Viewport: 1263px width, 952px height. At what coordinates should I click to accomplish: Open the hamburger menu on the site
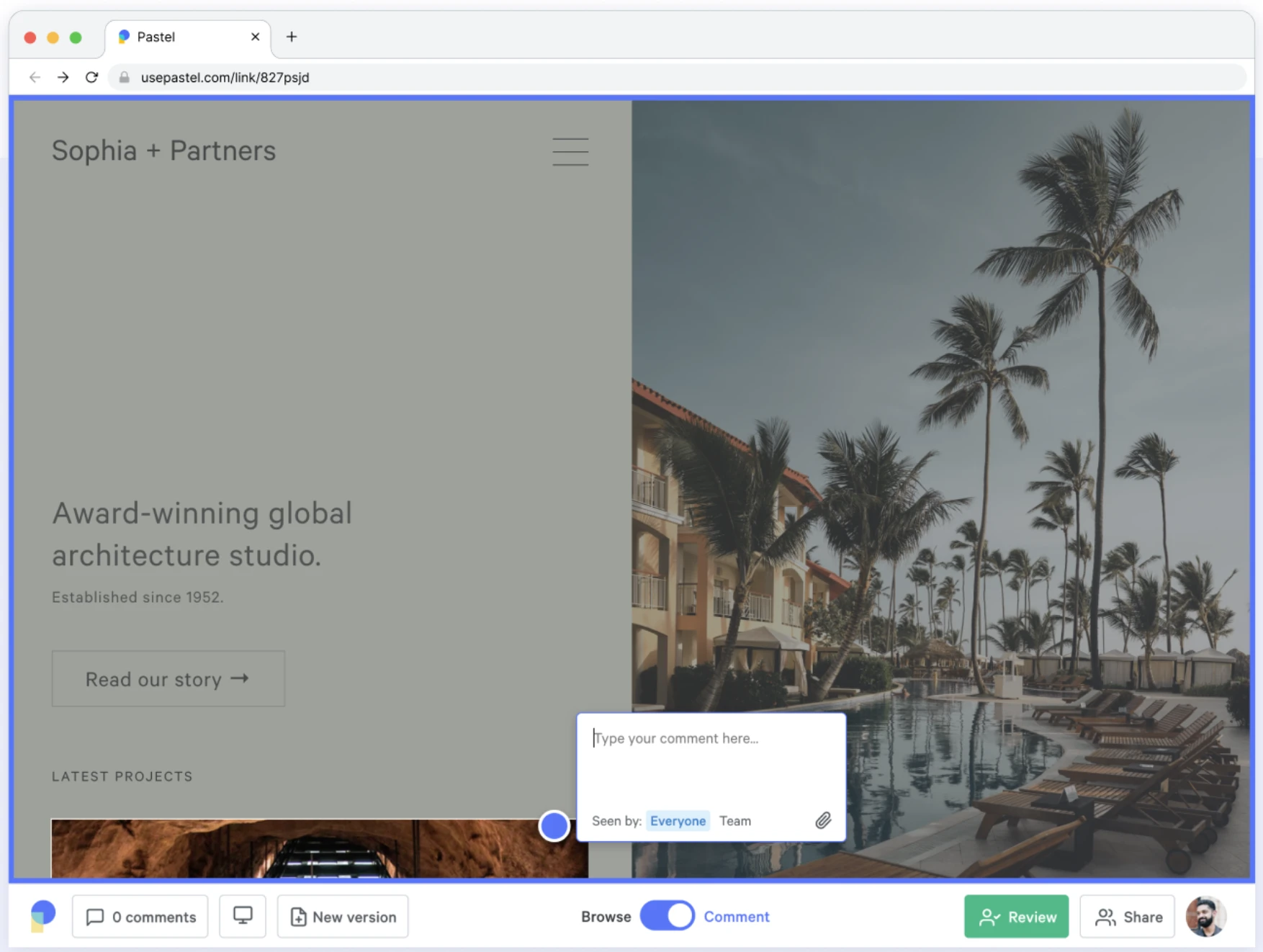point(570,152)
